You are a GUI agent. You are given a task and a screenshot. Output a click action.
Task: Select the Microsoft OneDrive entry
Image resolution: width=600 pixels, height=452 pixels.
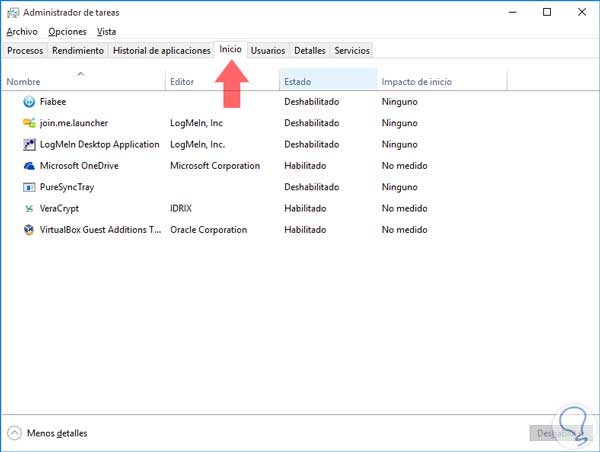click(x=79, y=166)
